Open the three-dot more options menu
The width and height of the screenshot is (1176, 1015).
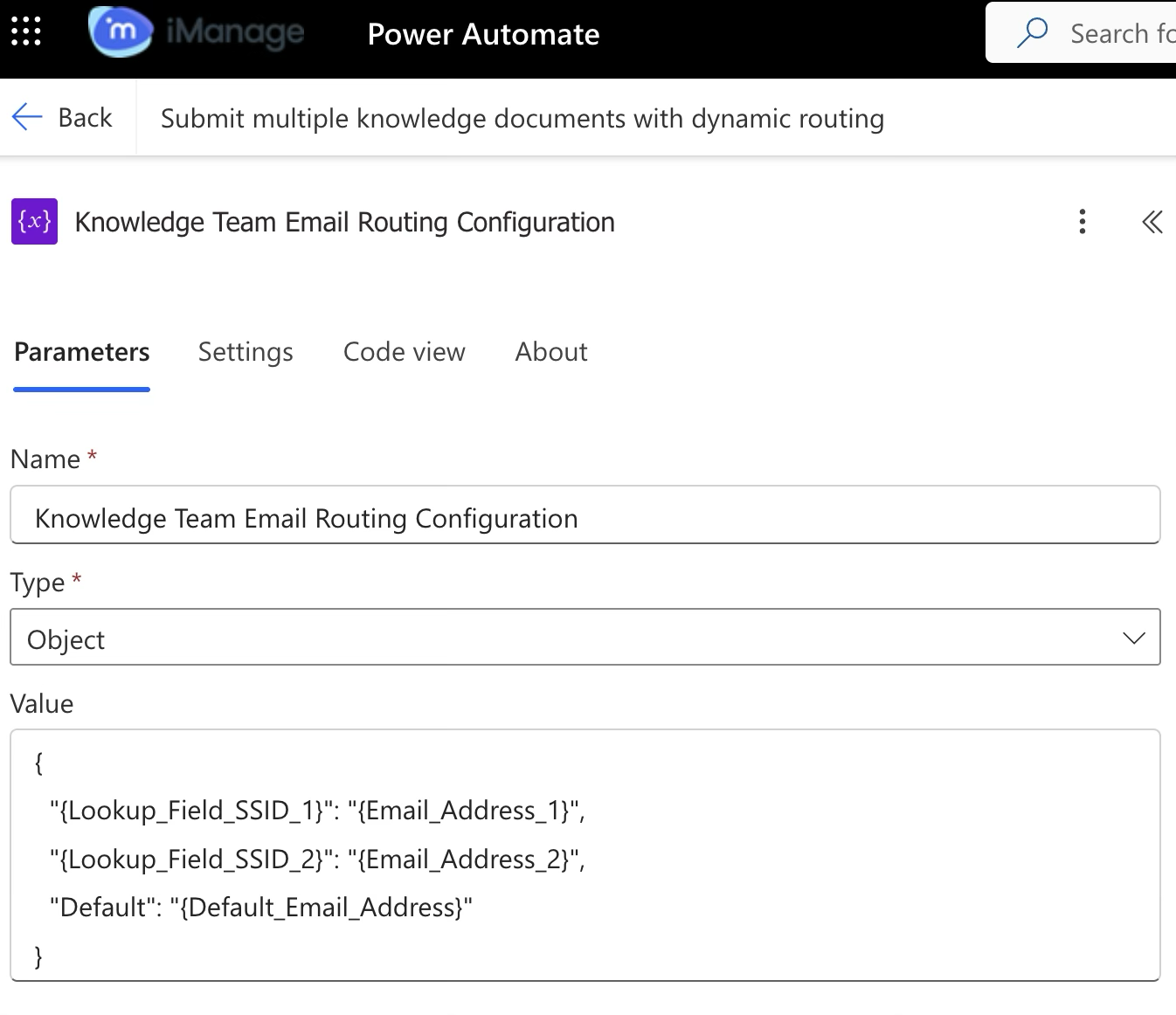point(1083,222)
